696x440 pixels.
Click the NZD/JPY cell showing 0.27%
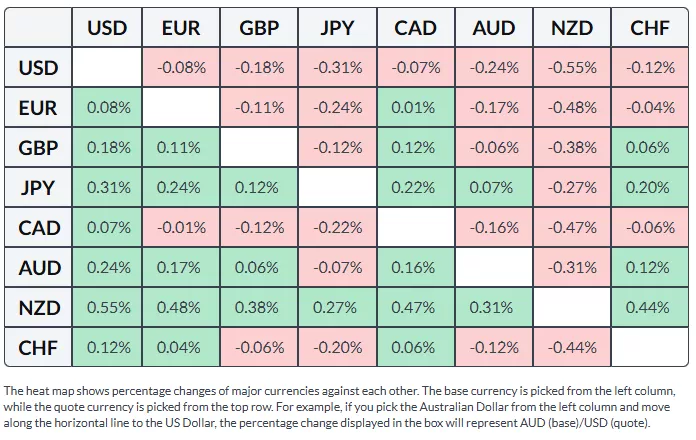337,308
